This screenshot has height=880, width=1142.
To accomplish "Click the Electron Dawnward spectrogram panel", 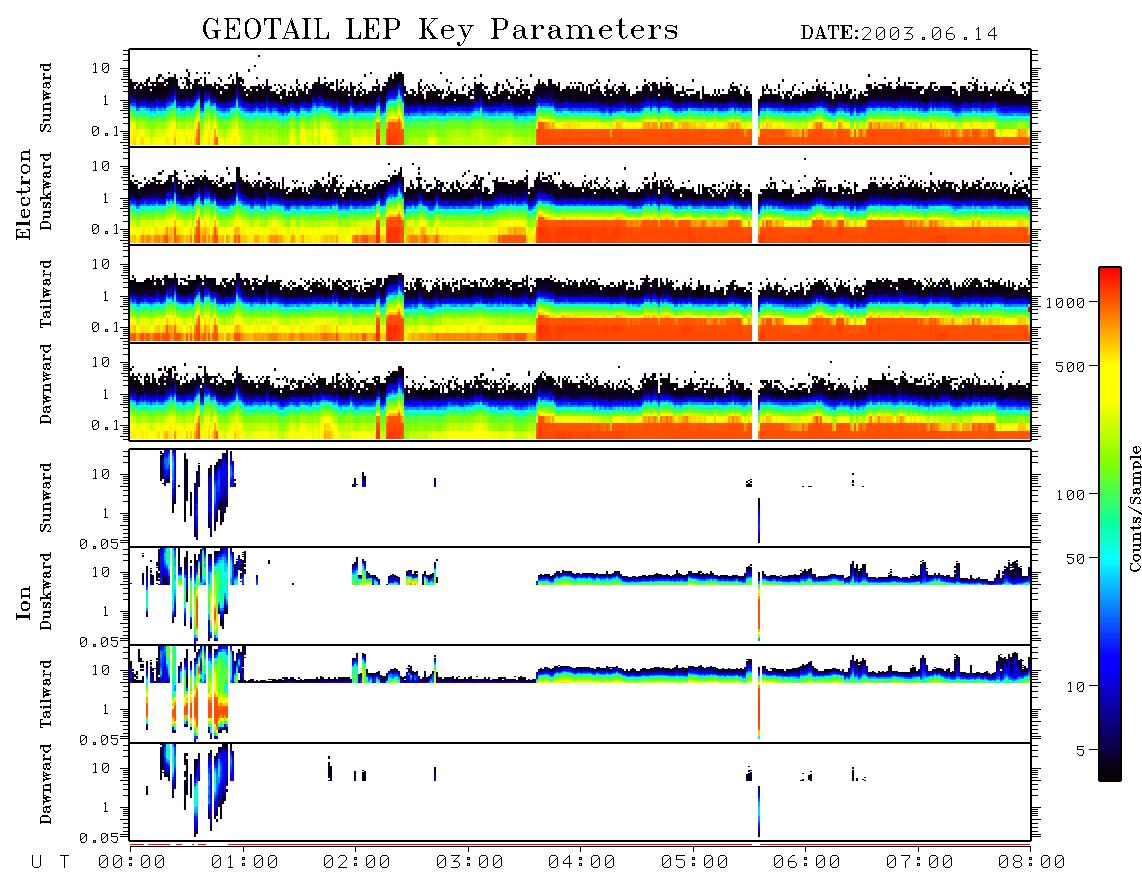I will (x=580, y=392).
